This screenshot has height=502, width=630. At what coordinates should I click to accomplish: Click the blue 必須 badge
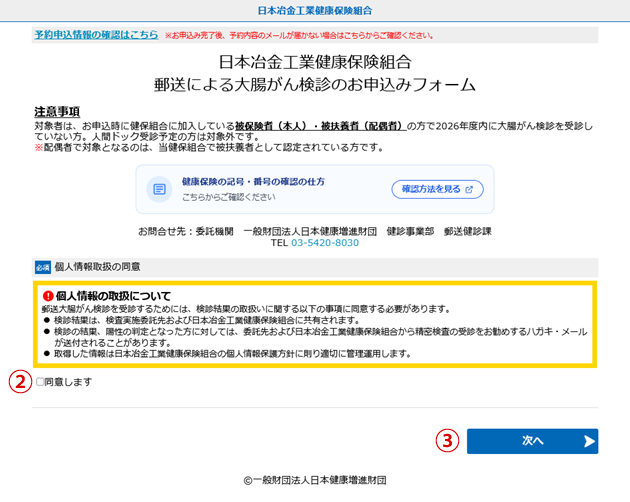43,267
